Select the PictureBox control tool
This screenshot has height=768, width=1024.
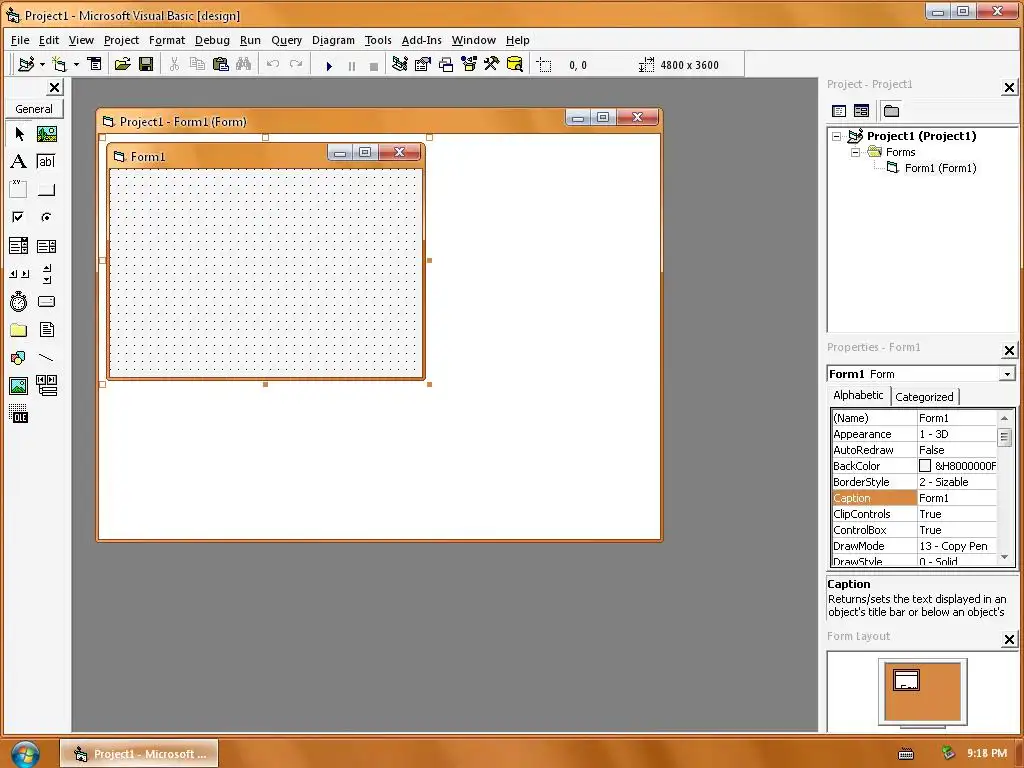click(46, 135)
